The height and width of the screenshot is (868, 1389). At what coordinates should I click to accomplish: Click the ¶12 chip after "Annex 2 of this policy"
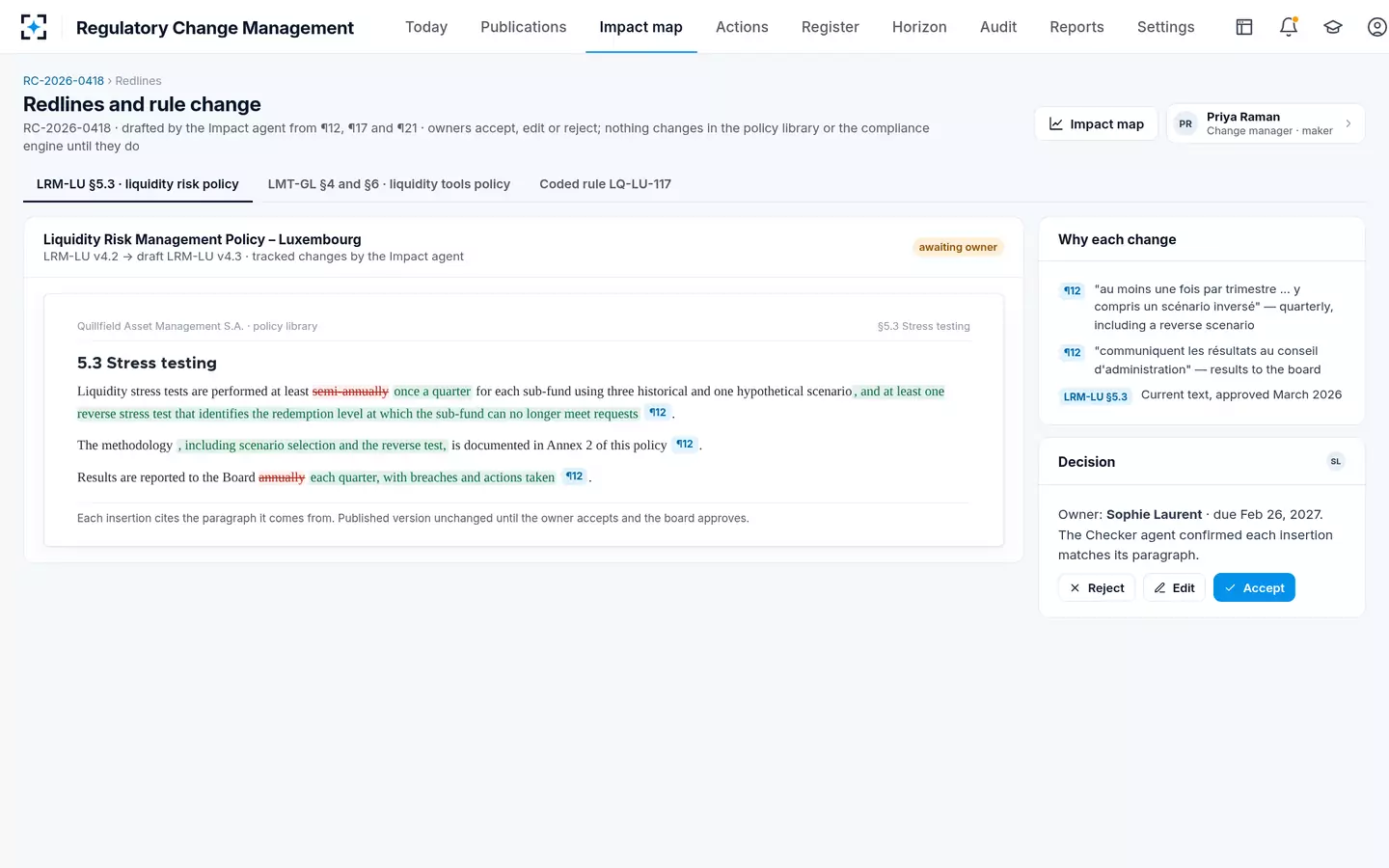click(x=685, y=445)
